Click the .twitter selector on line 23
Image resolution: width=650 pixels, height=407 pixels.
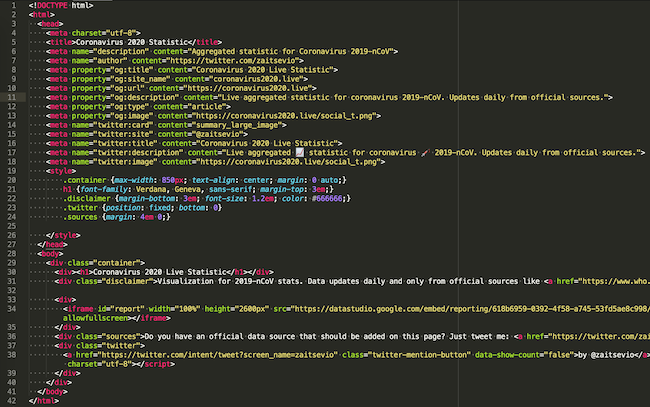tap(80, 208)
